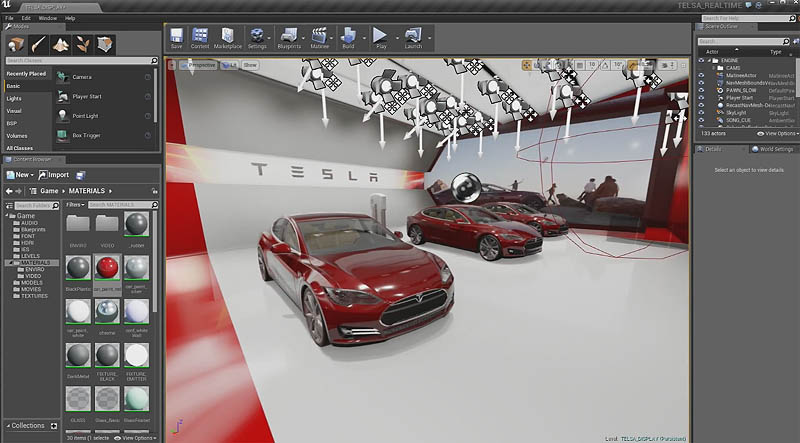Open the Geometry Editing mode
This screenshot has width=800, height=443.
[x=105, y=45]
